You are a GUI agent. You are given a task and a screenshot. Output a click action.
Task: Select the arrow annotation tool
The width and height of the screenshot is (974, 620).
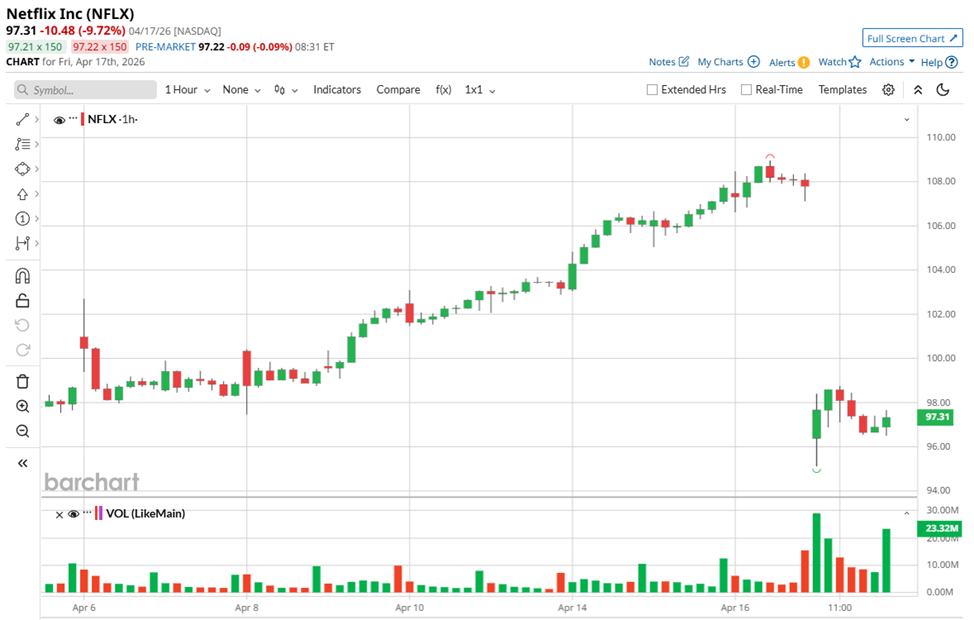22,194
